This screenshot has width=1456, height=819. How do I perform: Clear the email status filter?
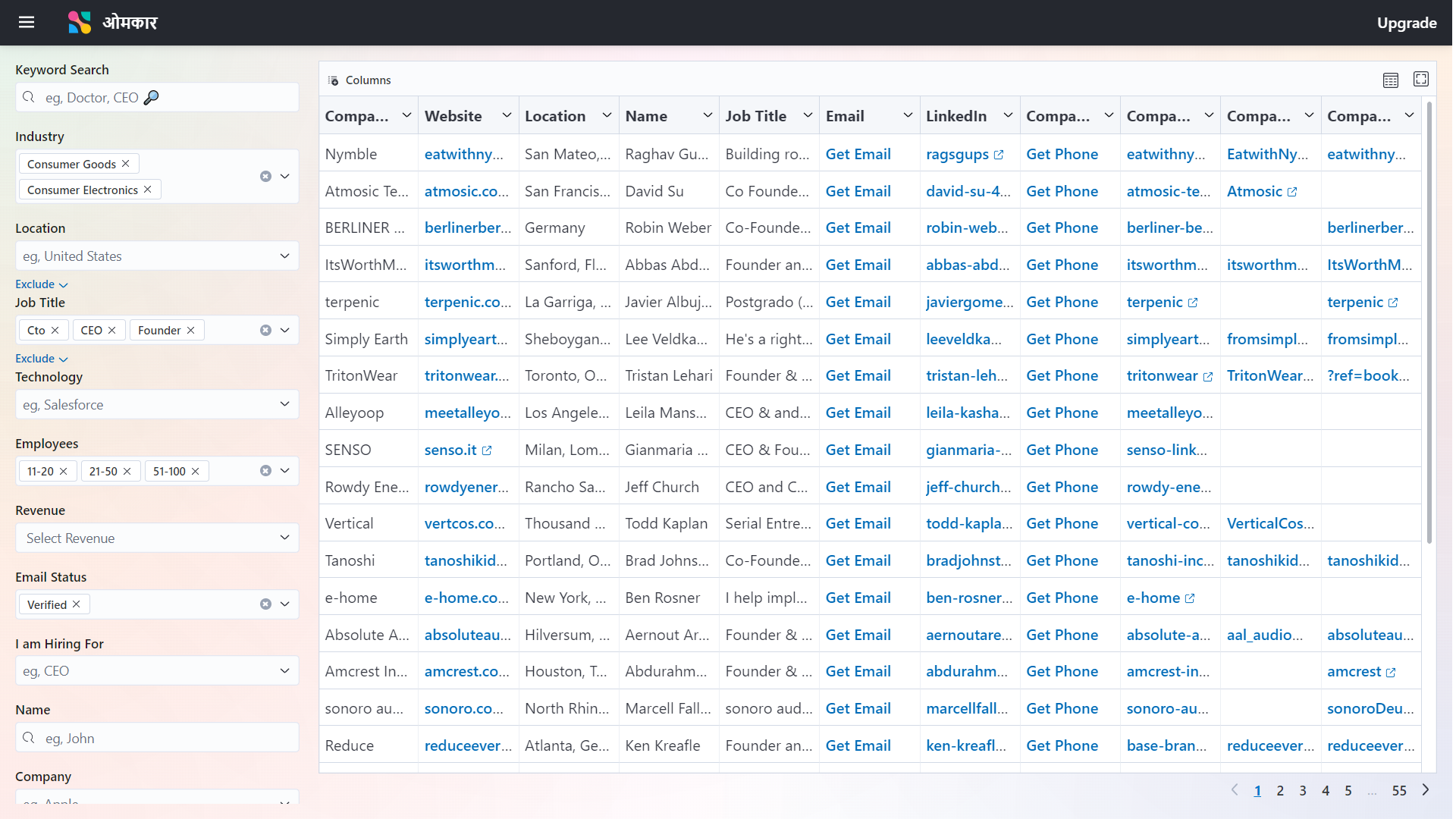(x=265, y=604)
